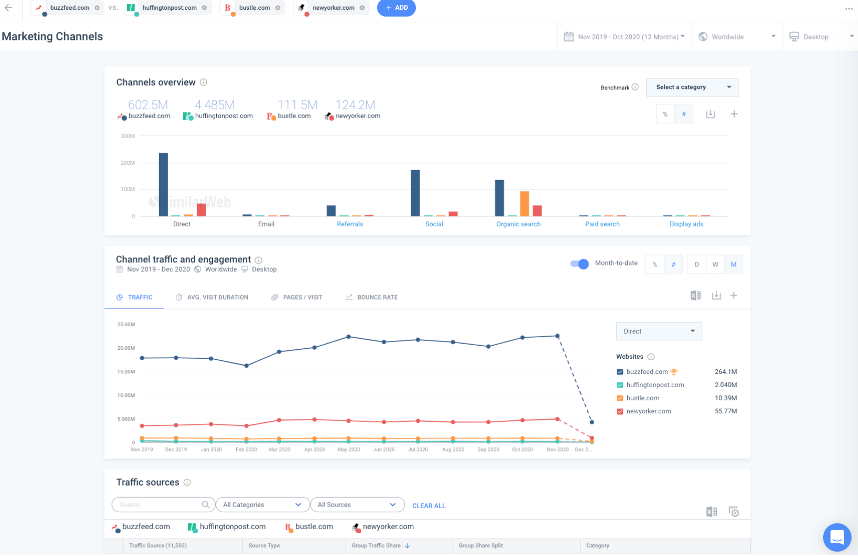Expand the Direct channel dropdown
Screen dimensions: 858x556
click(658, 331)
